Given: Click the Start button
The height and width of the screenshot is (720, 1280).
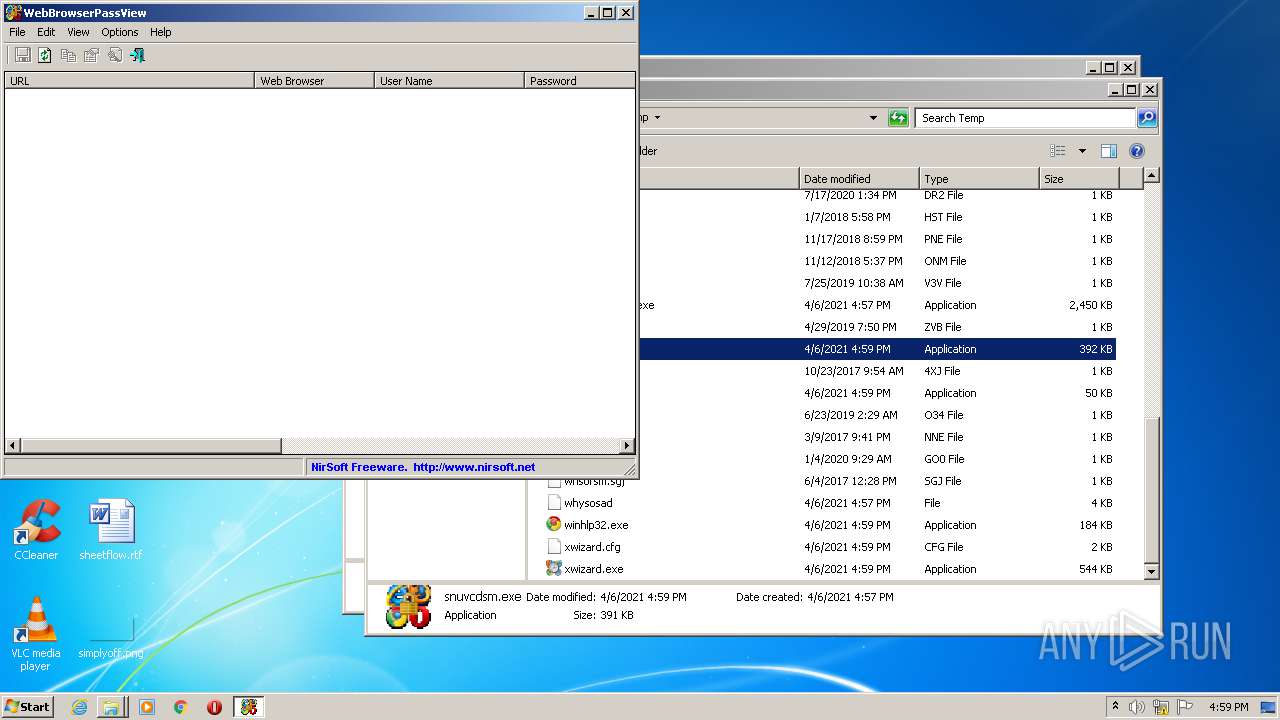Looking at the screenshot, I should [x=28, y=706].
